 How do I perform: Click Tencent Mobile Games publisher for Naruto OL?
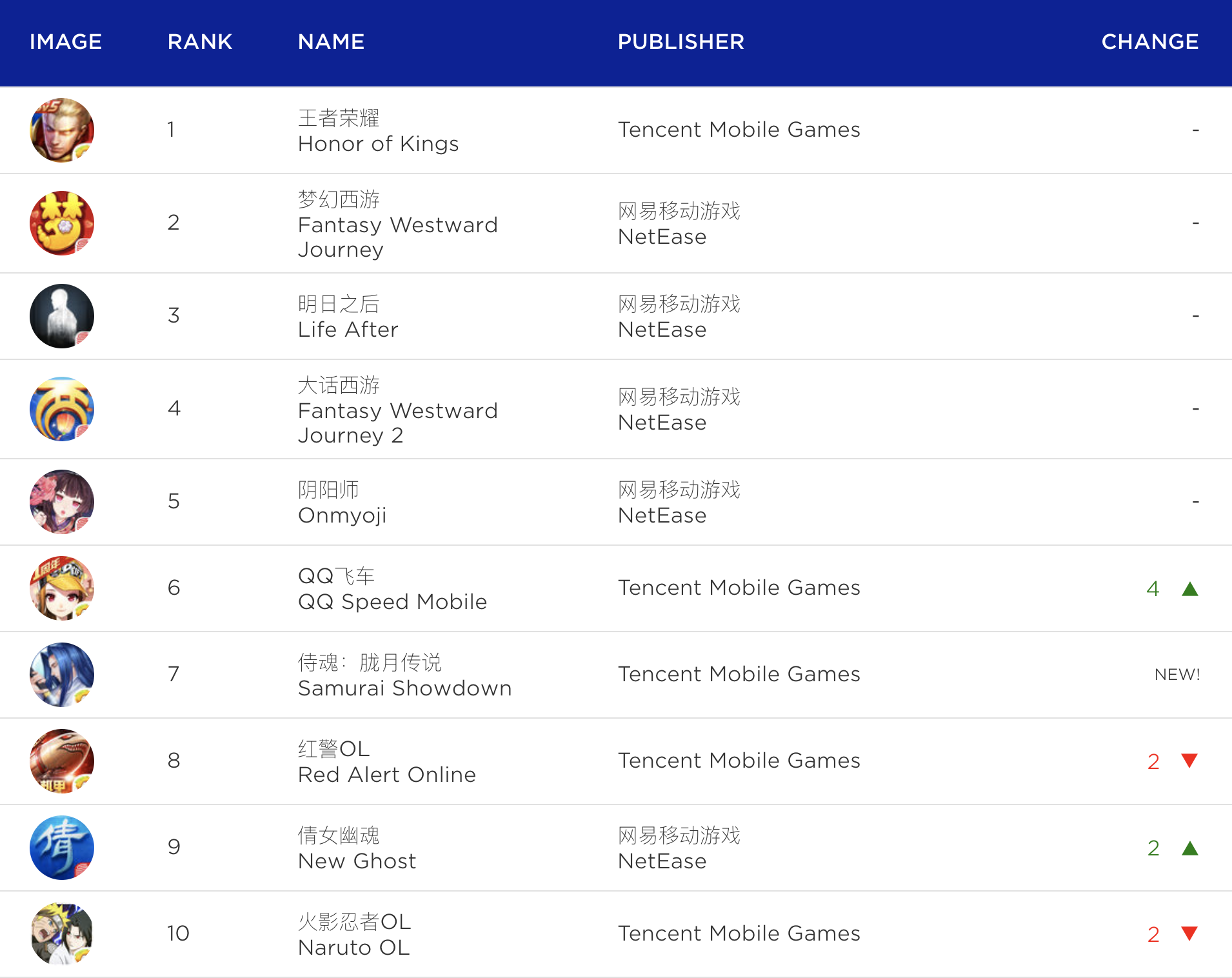[739, 933]
